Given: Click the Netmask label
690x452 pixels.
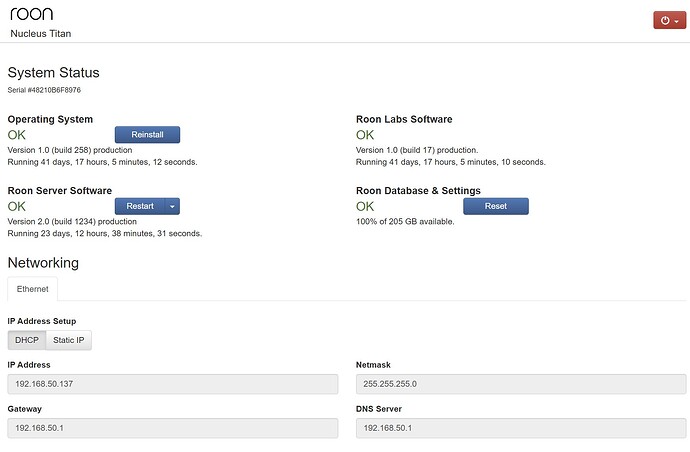Looking at the screenshot, I should 373,365.
